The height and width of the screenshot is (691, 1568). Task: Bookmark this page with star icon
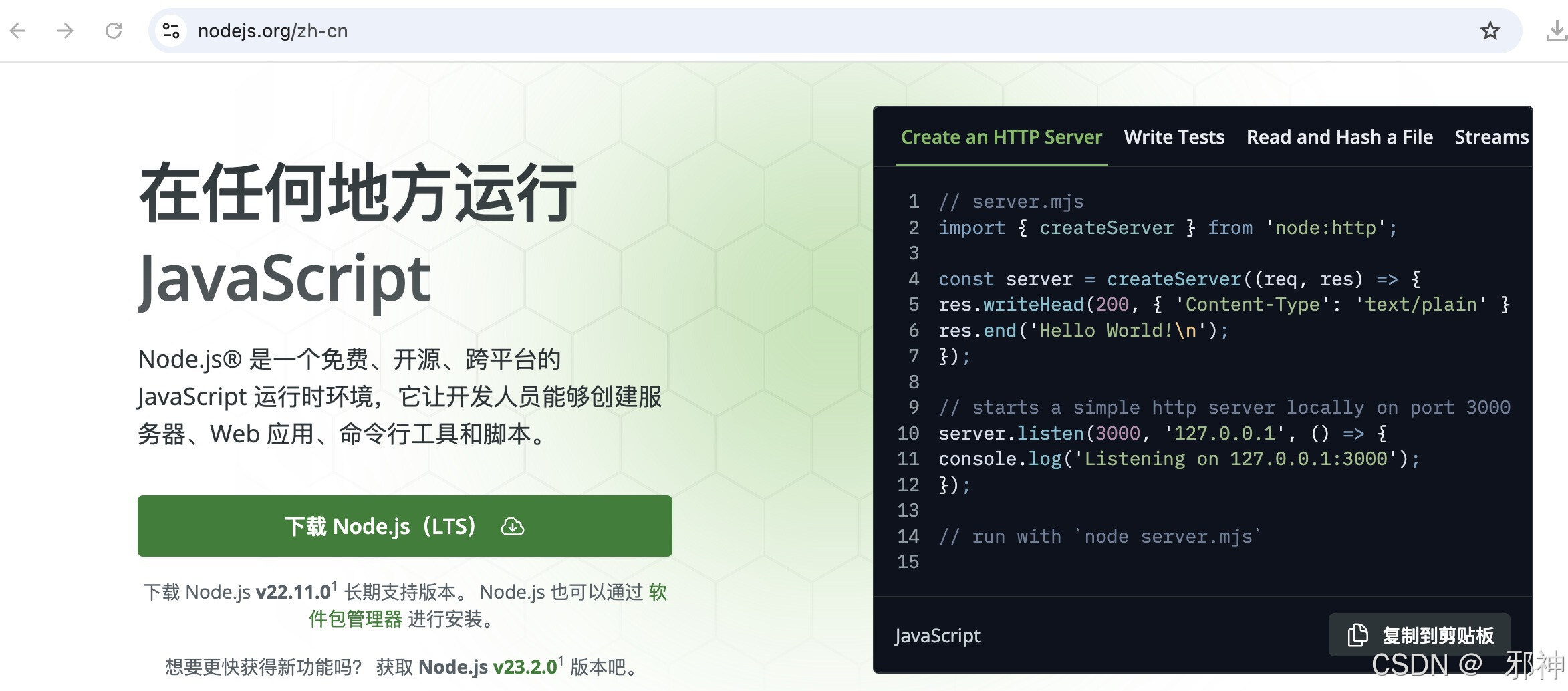tap(1490, 31)
